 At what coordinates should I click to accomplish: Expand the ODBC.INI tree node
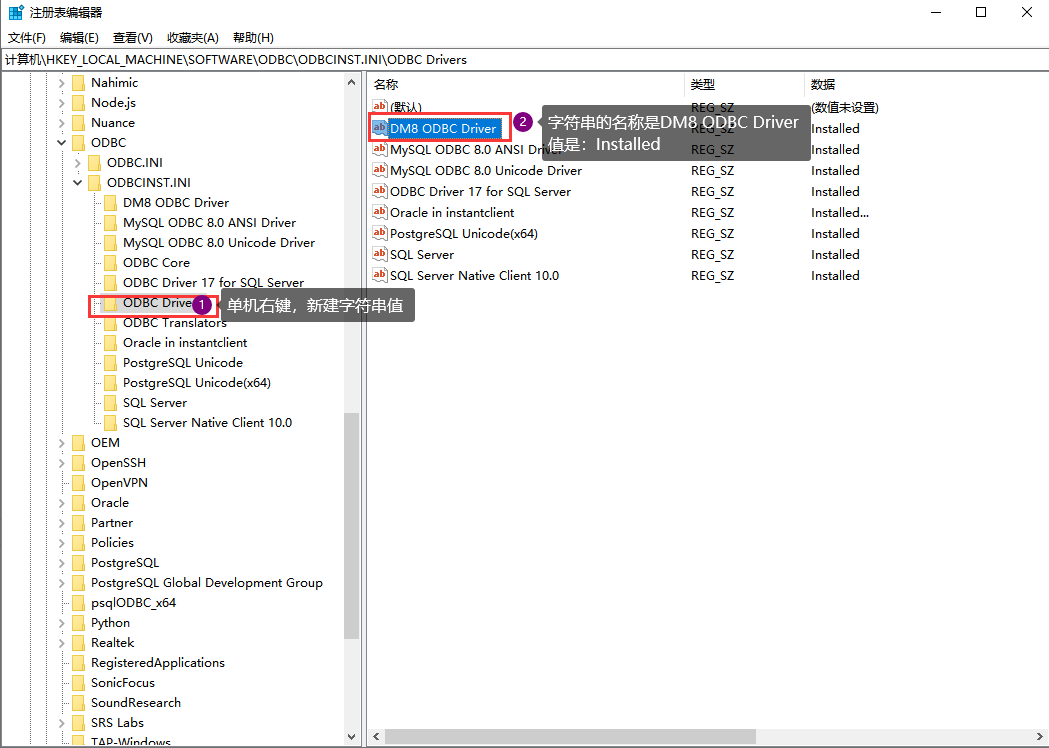(x=78, y=163)
